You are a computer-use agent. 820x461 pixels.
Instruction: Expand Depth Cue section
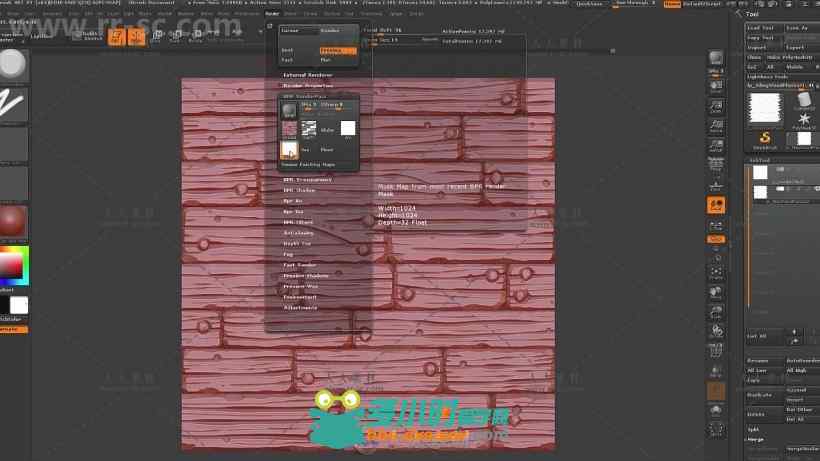click(297, 244)
